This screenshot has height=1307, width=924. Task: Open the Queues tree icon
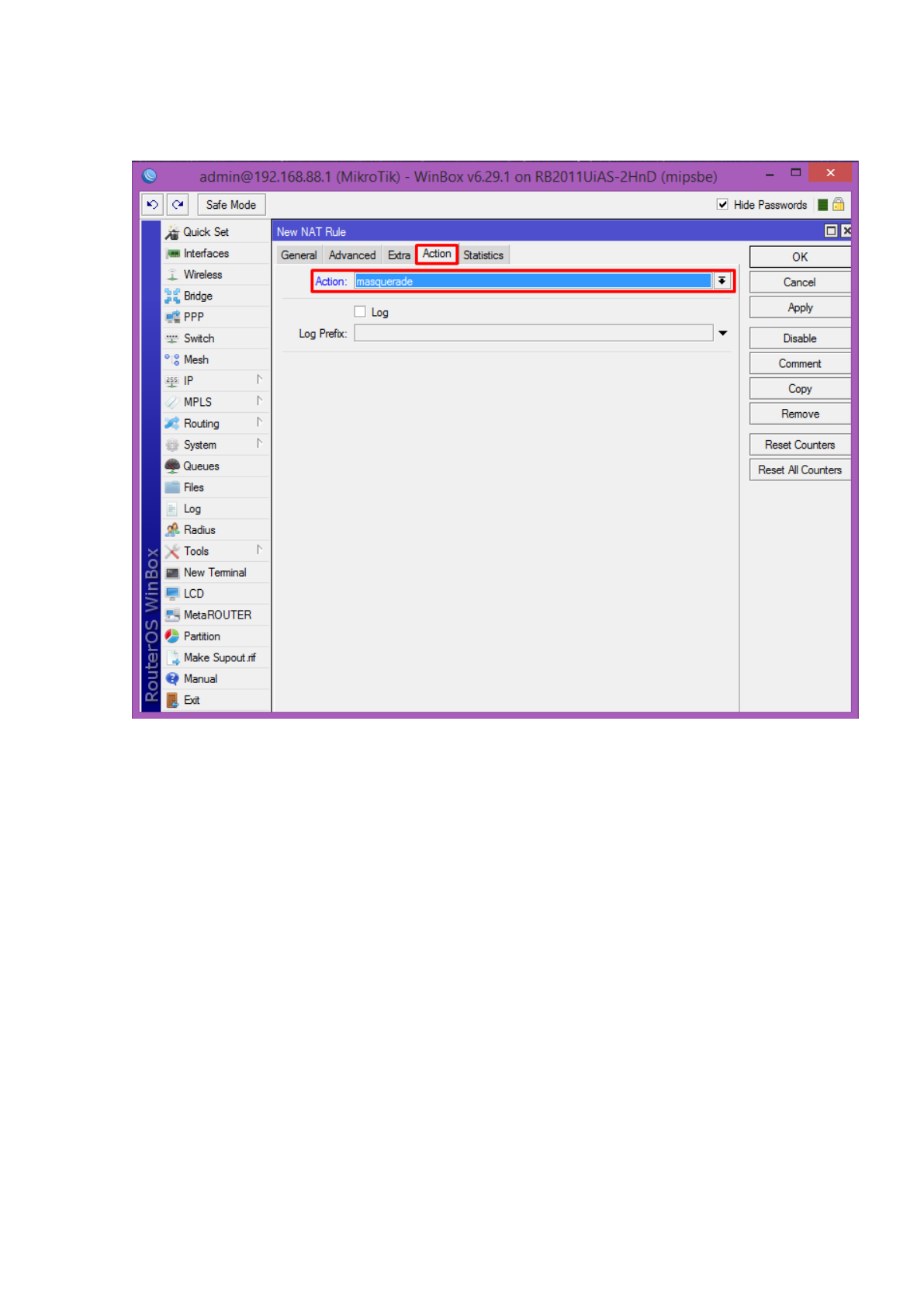click(x=172, y=466)
